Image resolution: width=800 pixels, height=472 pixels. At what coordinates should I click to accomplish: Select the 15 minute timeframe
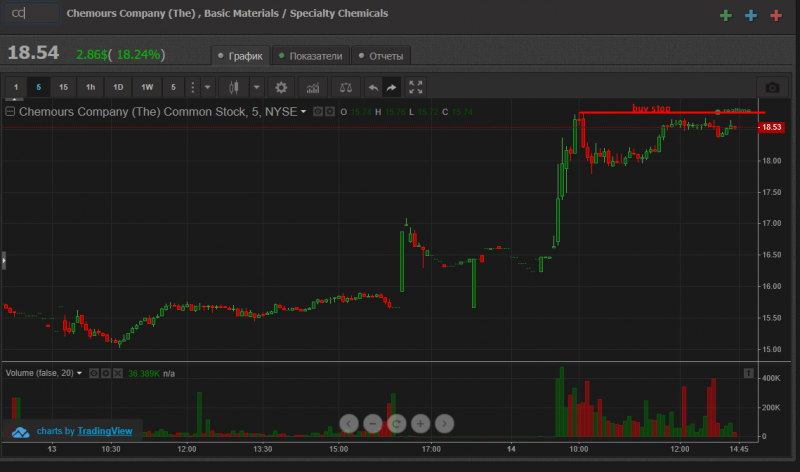(x=63, y=87)
